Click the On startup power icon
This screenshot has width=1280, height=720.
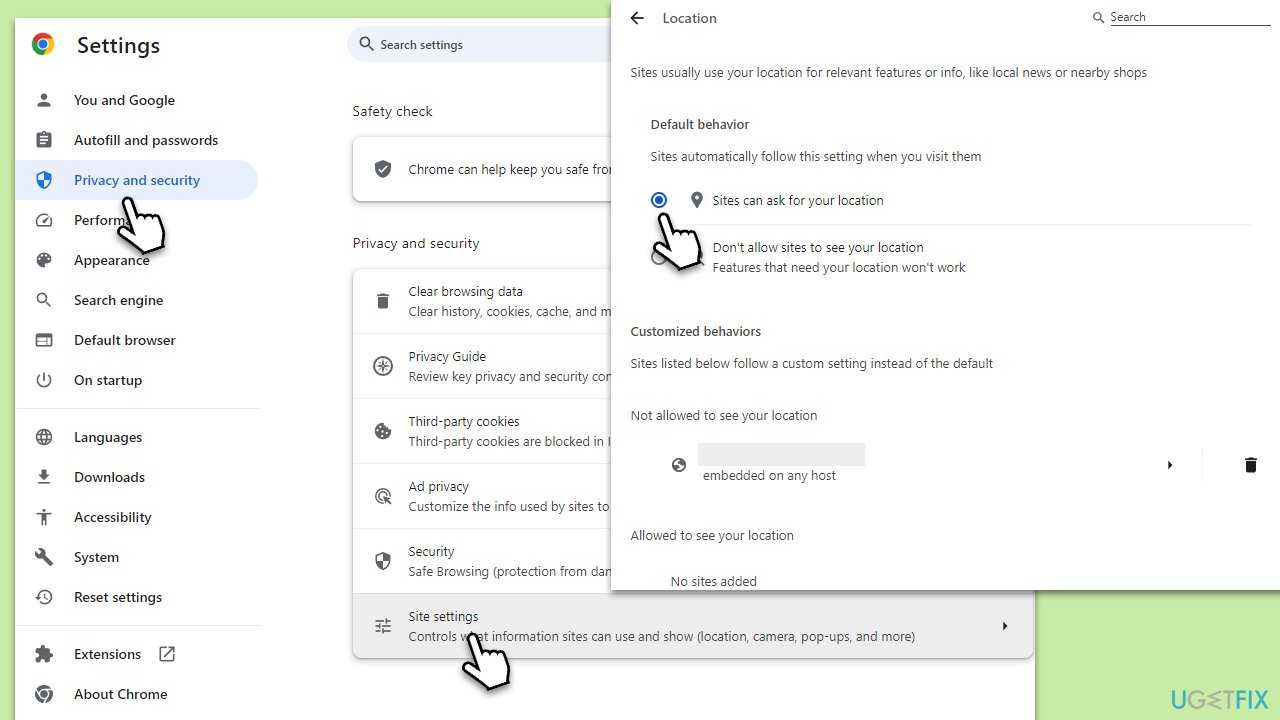43,380
